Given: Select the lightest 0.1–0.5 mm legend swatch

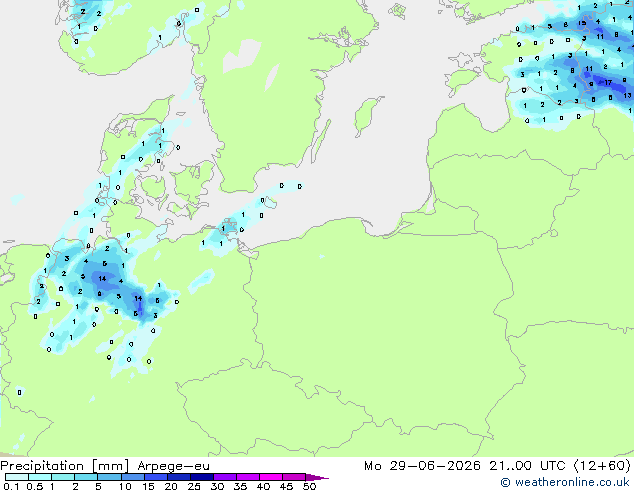Looking at the screenshot, I should point(17,477).
